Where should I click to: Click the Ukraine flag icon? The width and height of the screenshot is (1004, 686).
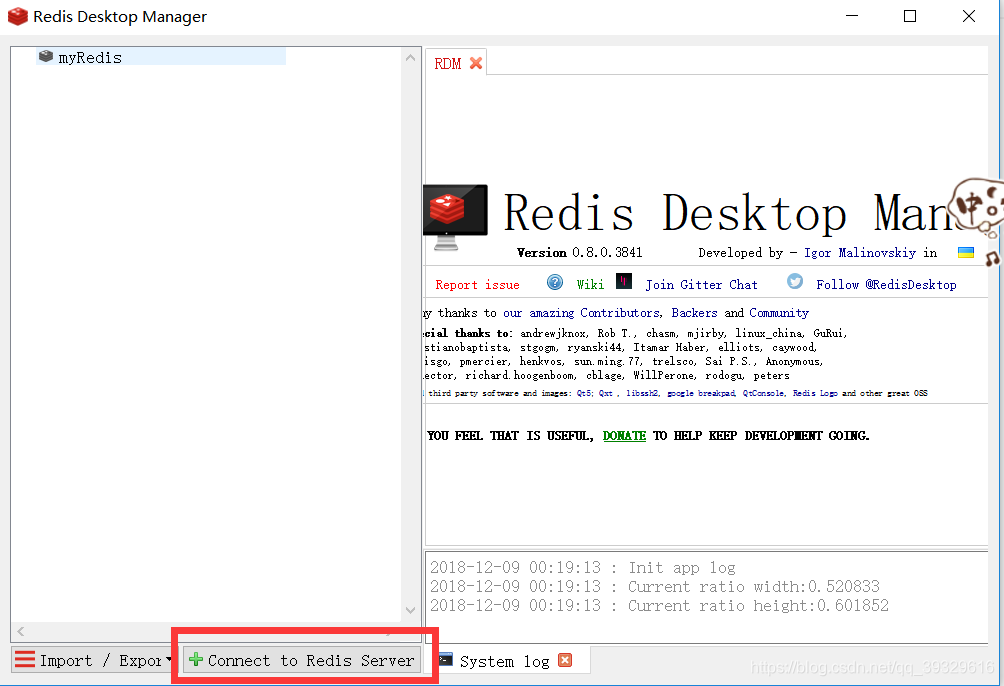(966, 252)
